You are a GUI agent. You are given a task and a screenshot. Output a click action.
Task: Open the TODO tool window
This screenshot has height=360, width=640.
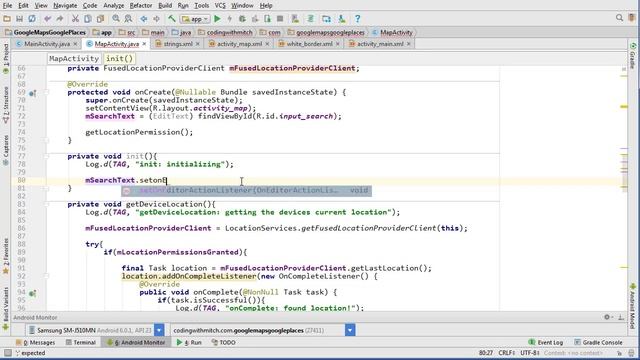point(223,342)
